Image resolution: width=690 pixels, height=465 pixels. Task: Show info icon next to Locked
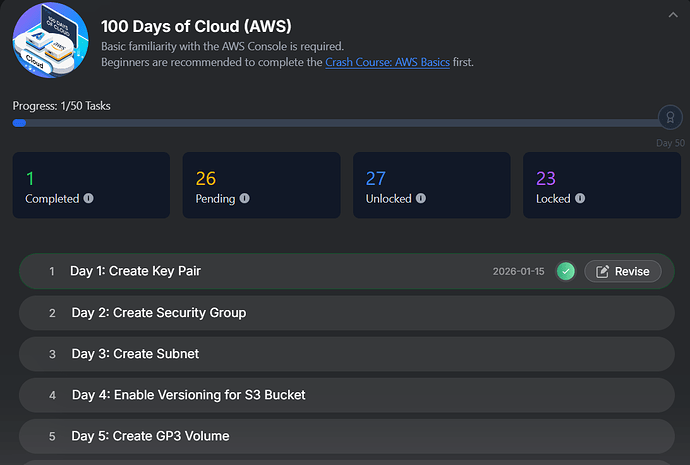point(580,199)
